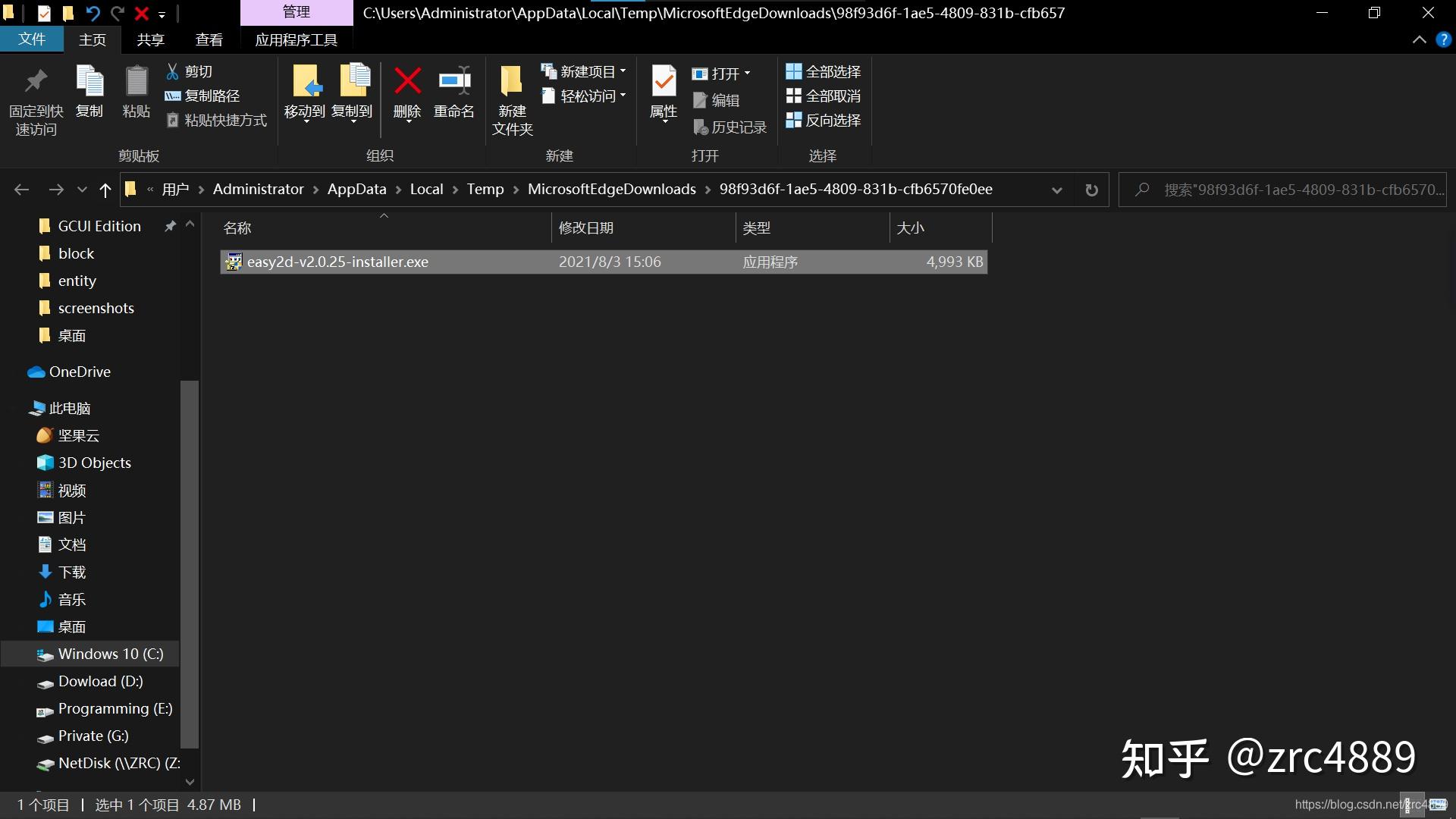Select easy2d-v2.0.25-installer.exe file
Image resolution: width=1456 pixels, height=819 pixels.
[604, 262]
